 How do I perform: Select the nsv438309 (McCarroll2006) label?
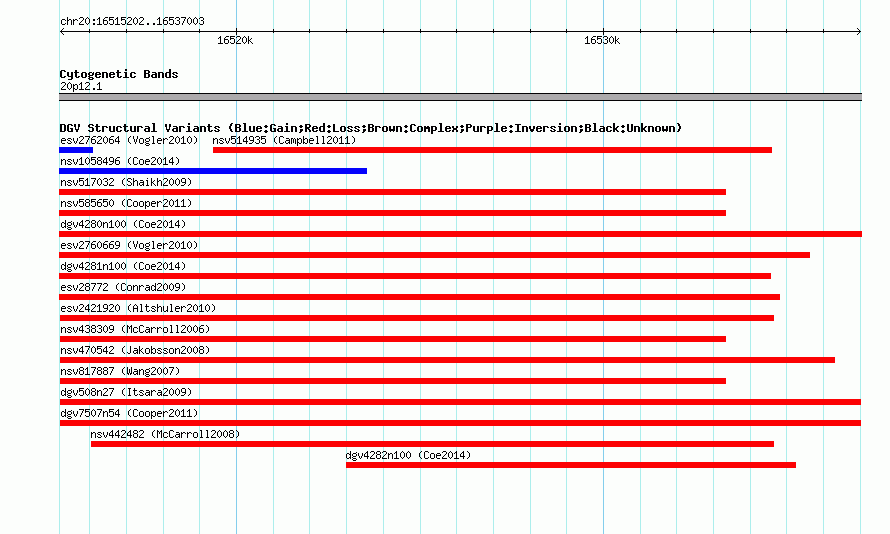pyautogui.click(x=135, y=329)
